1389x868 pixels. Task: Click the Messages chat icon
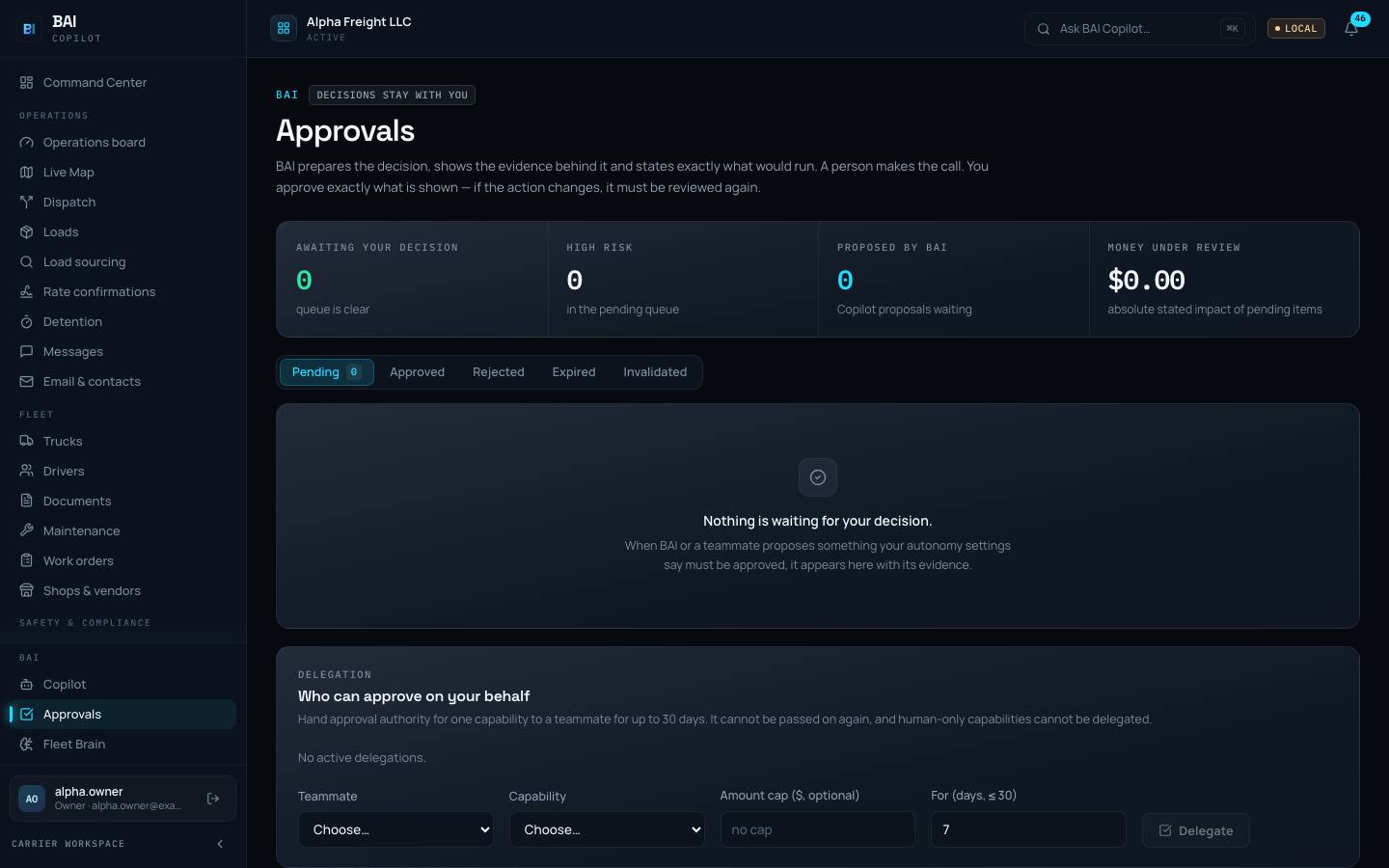click(x=27, y=352)
